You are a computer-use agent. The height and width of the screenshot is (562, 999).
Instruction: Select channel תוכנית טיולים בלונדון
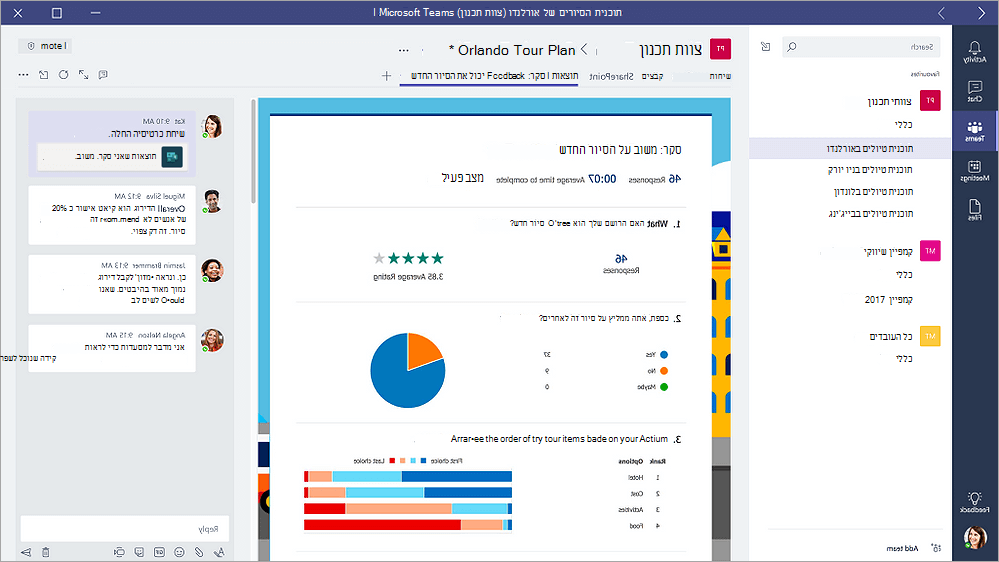873,191
